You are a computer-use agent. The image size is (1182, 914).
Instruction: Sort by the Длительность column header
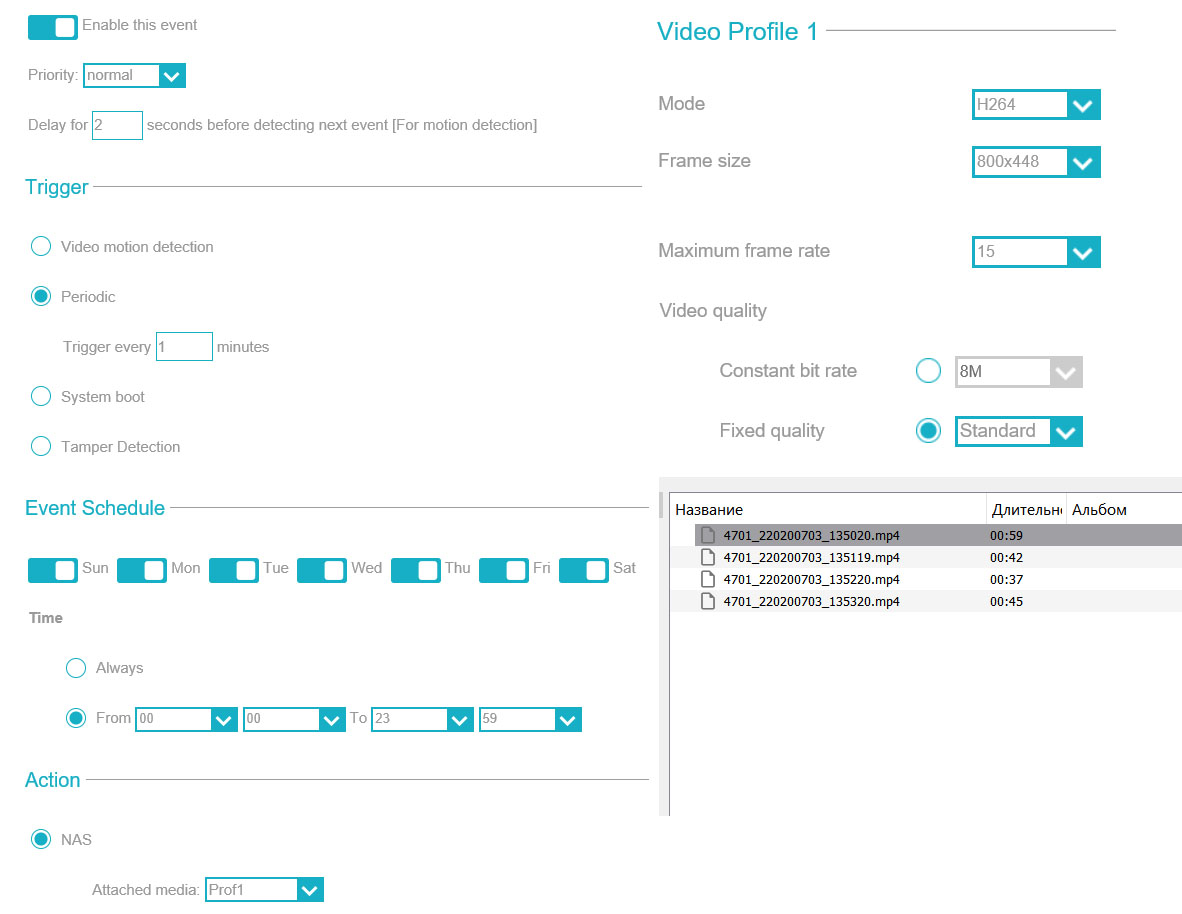tap(1026, 510)
